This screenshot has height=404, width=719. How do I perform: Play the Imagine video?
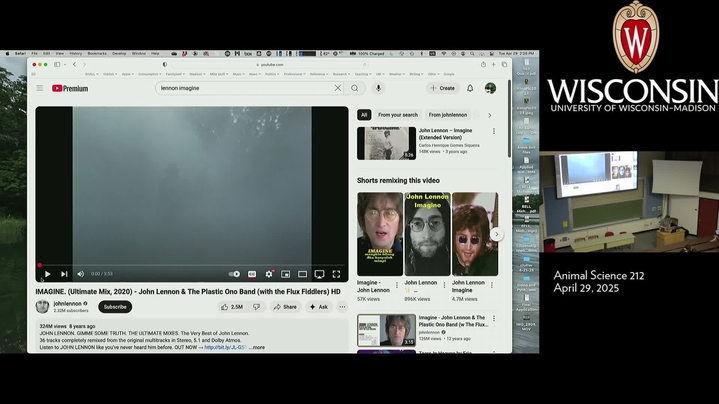click(47, 274)
